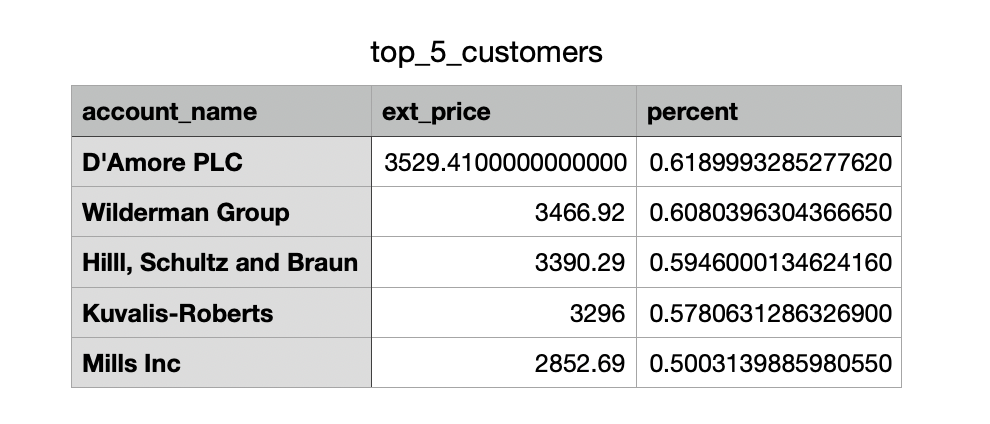Select the 0.5946000134624160 percent cell

coord(768,262)
